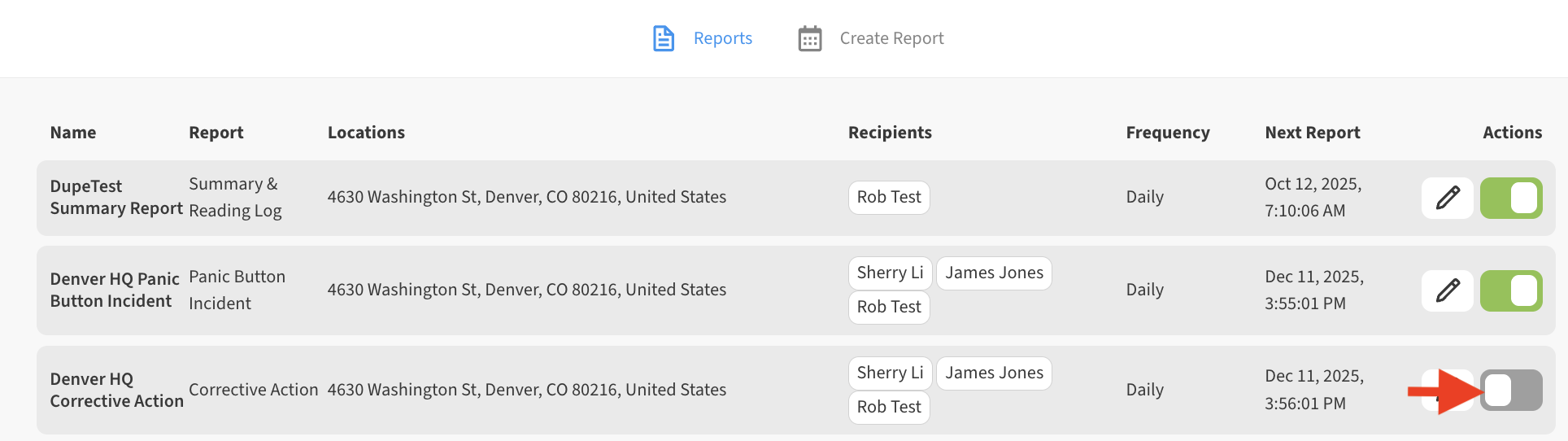Edit the Denver HQ Panic Button Incident report
The image size is (1568, 441).
1447,290
